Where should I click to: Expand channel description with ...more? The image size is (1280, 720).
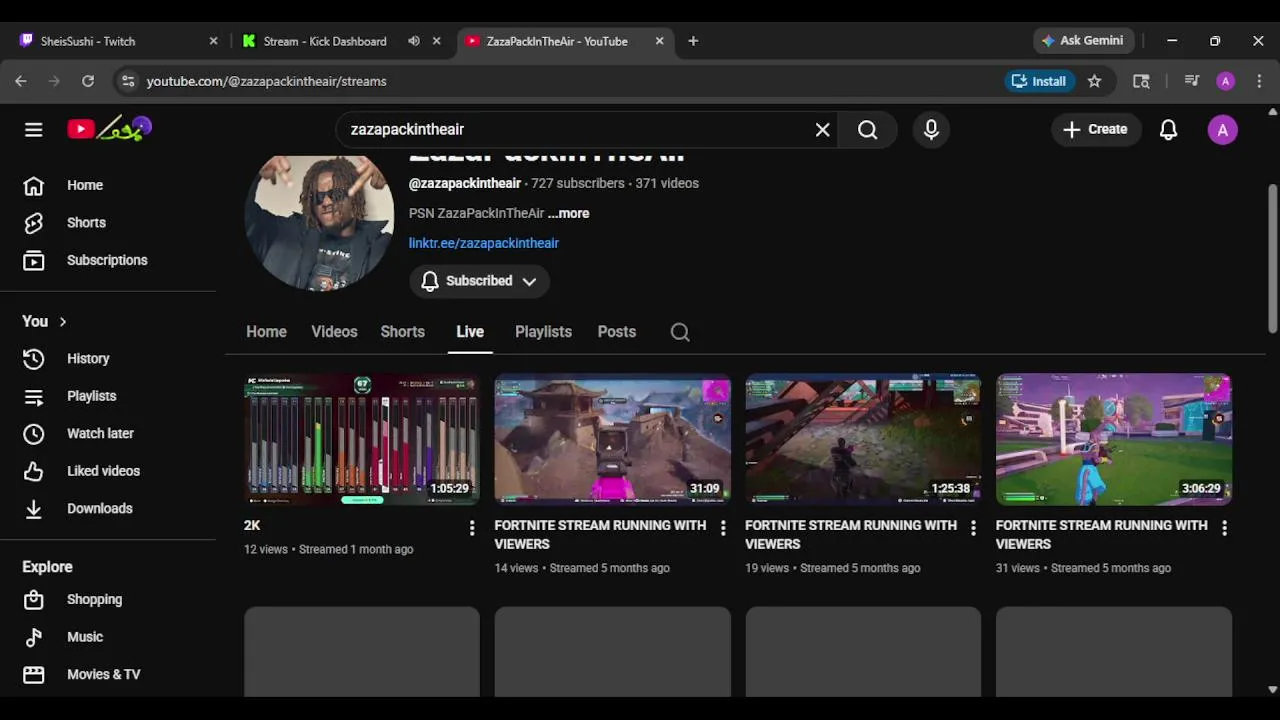click(568, 213)
